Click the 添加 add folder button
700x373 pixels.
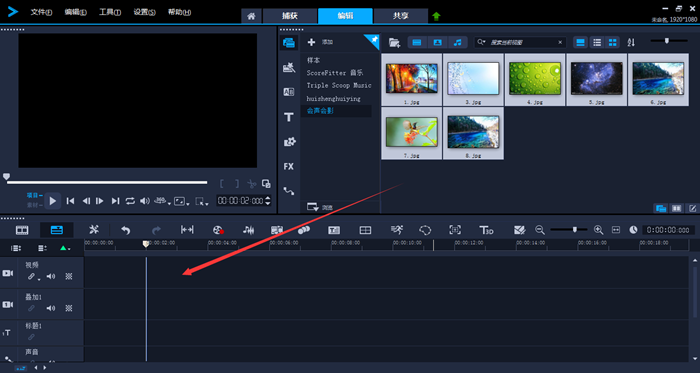coord(321,42)
